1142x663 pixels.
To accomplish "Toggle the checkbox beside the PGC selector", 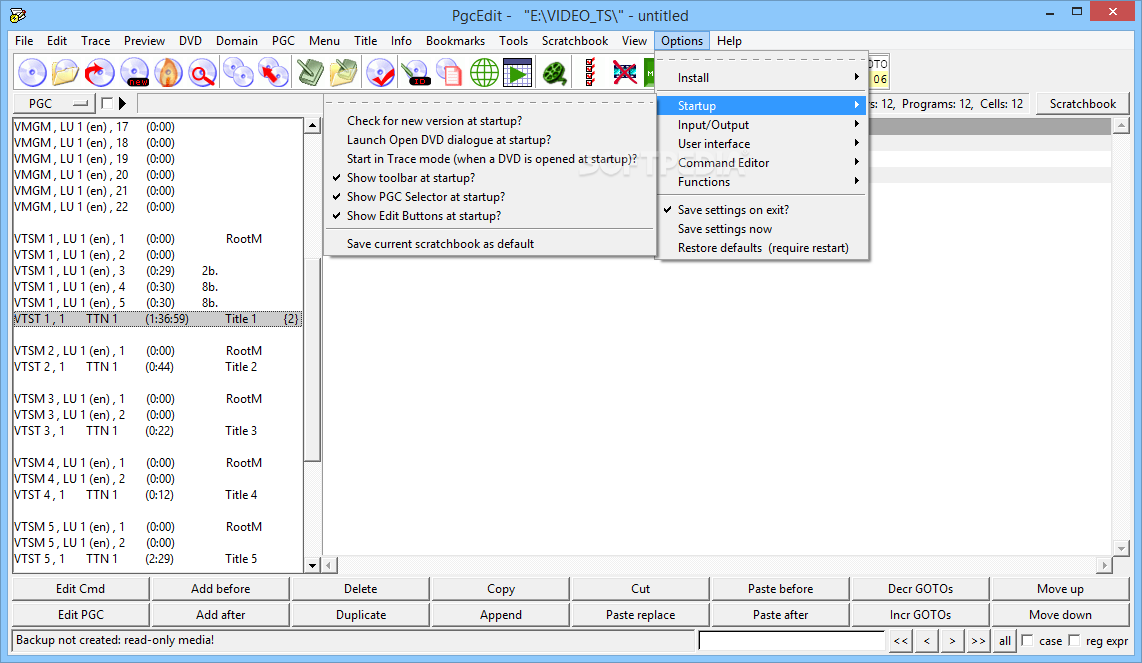I will point(107,103).
